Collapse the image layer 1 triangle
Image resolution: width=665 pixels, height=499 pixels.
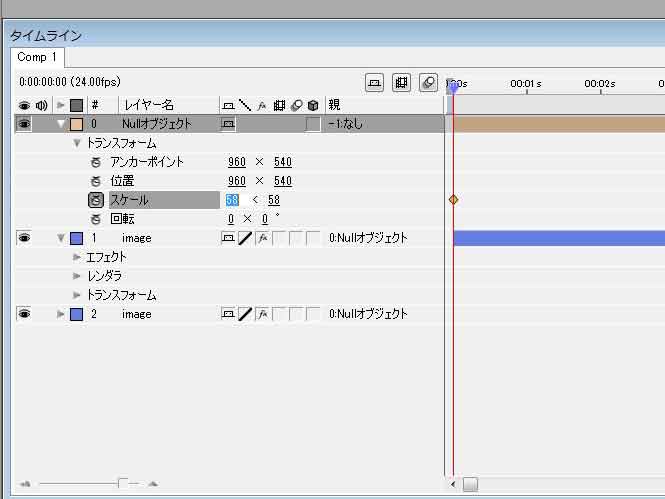(x=61, y=238)
